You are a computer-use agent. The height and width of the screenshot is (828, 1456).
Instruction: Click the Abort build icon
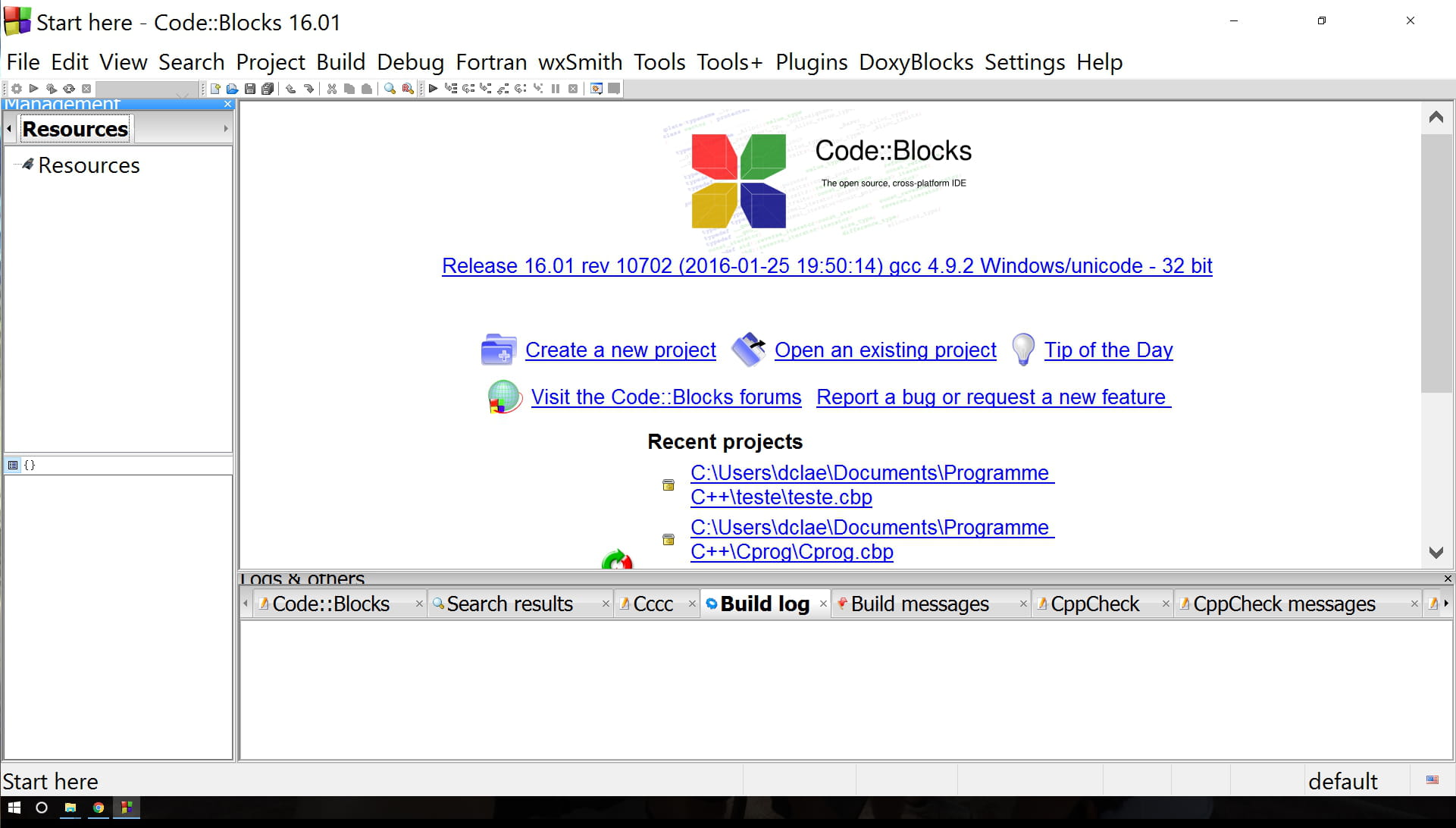[86, 89]
